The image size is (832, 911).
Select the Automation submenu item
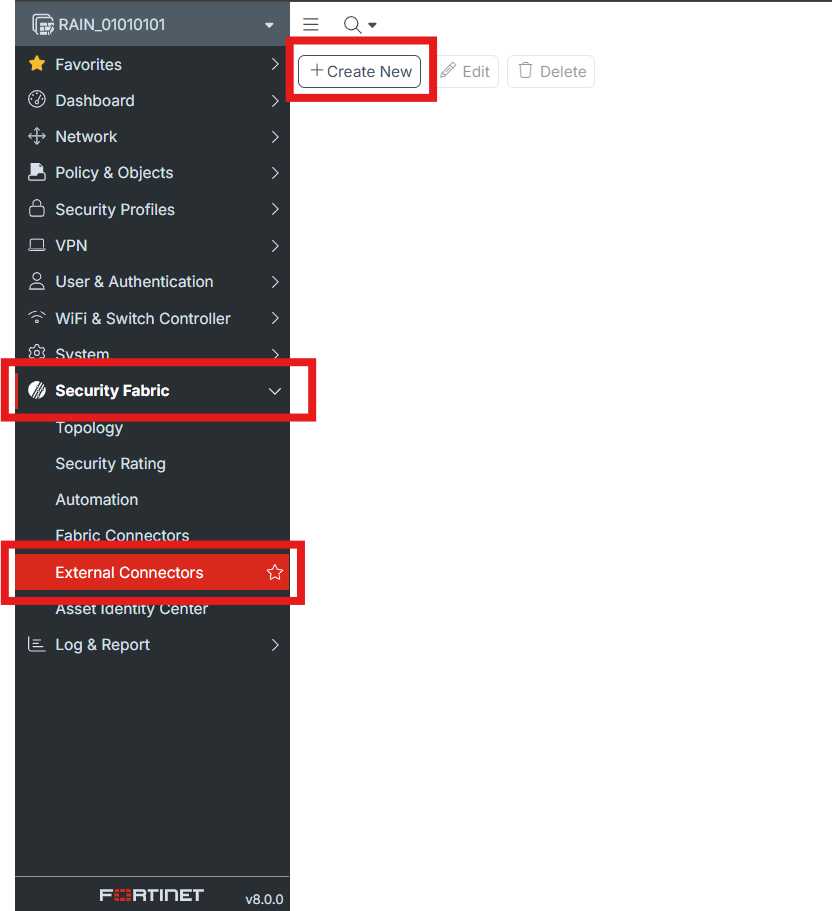click(96, 500)
